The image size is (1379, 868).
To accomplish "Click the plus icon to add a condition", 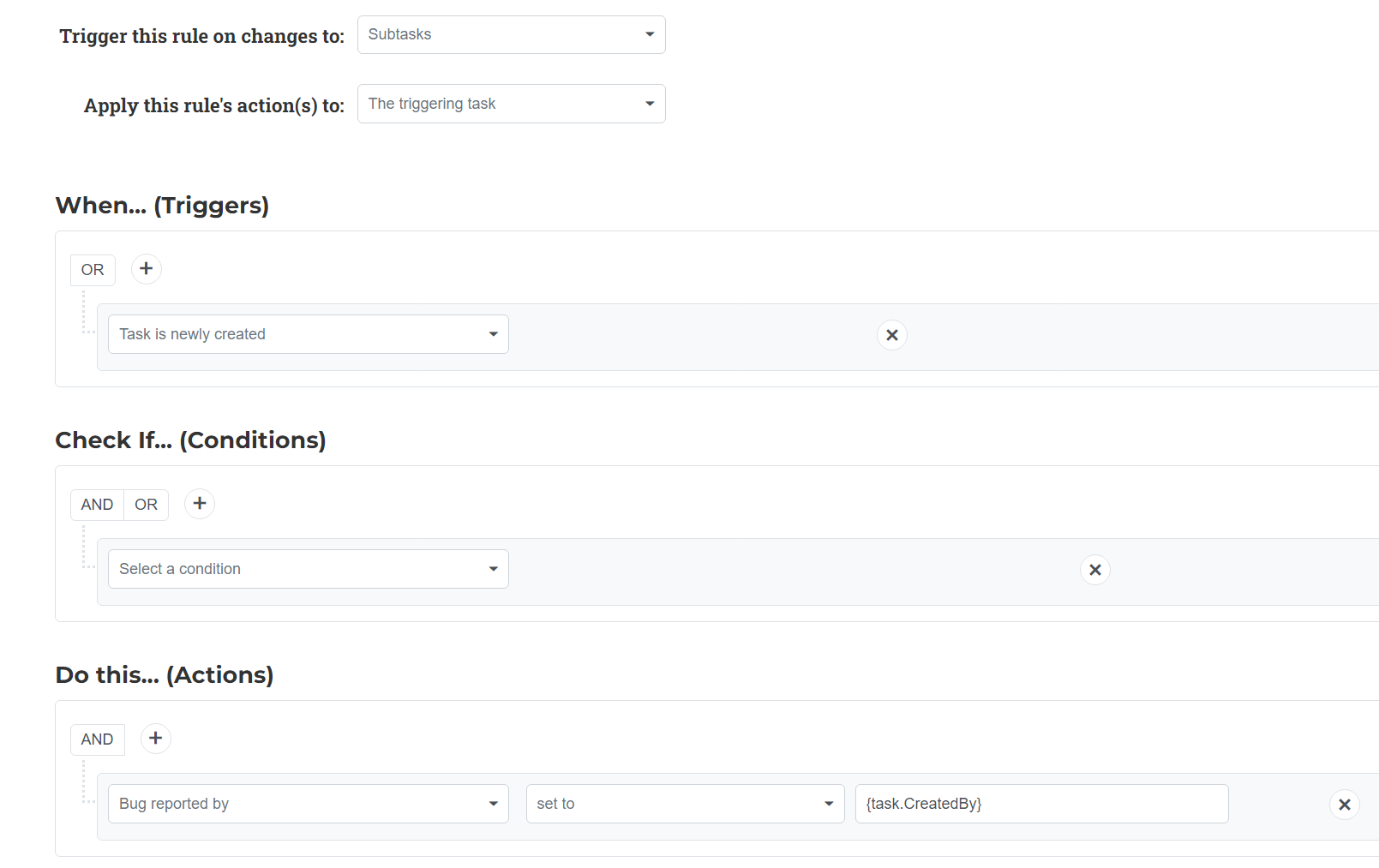I will pyautogui.click(x=200, y=504).
